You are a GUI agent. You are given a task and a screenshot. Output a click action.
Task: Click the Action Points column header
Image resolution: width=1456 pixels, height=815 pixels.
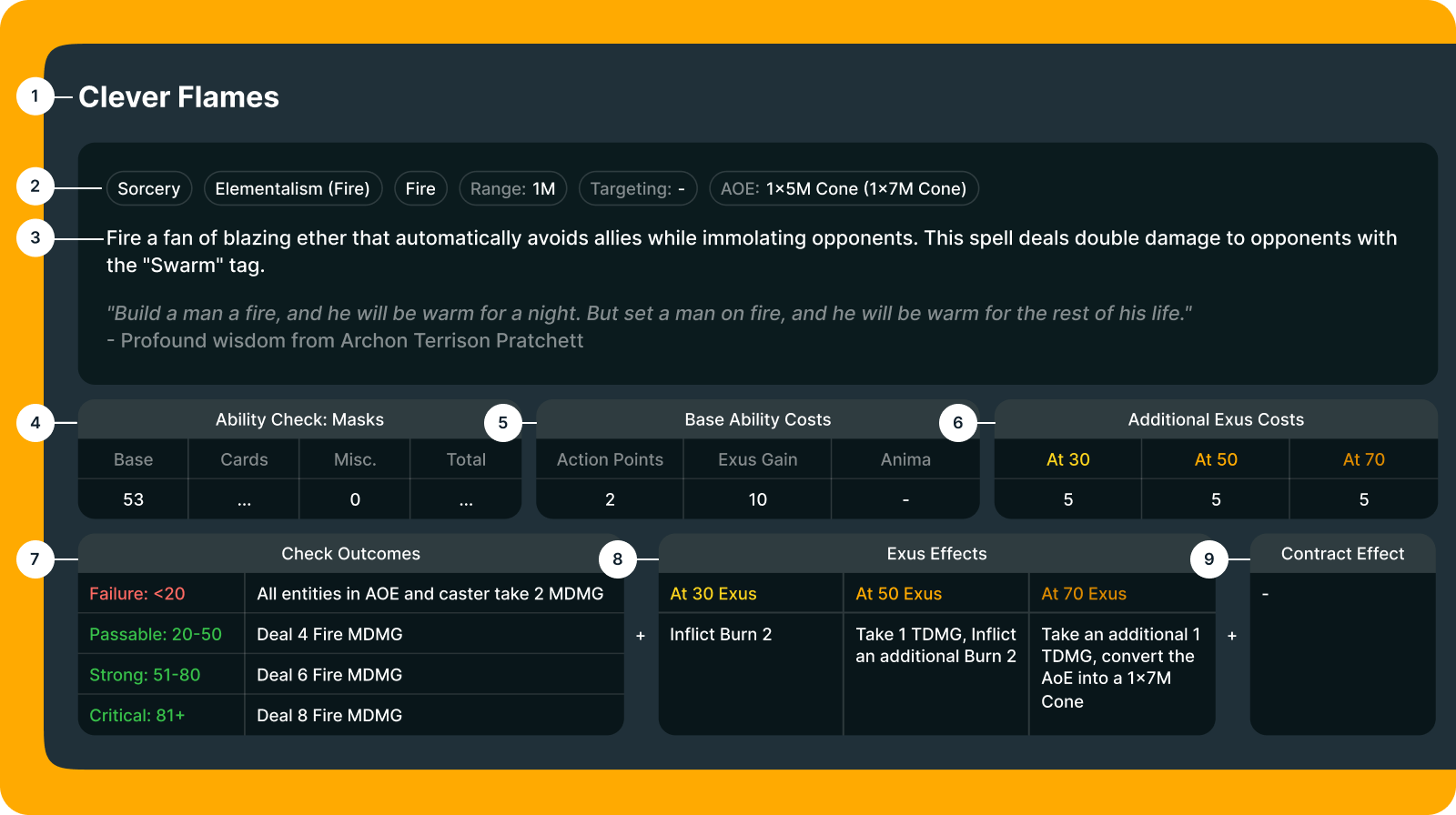click(610, 459)
